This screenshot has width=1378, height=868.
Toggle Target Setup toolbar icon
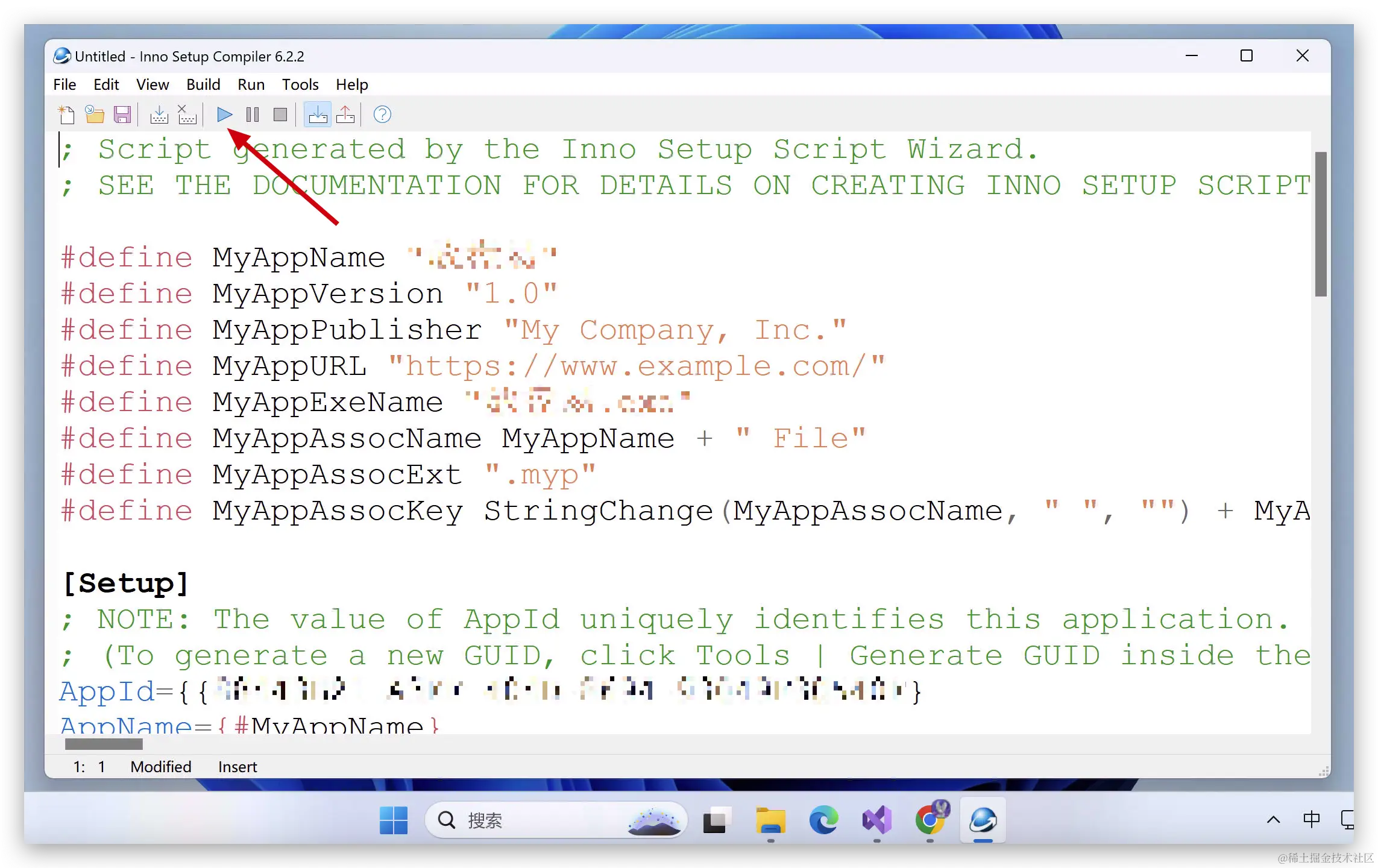tap(318, 115)
